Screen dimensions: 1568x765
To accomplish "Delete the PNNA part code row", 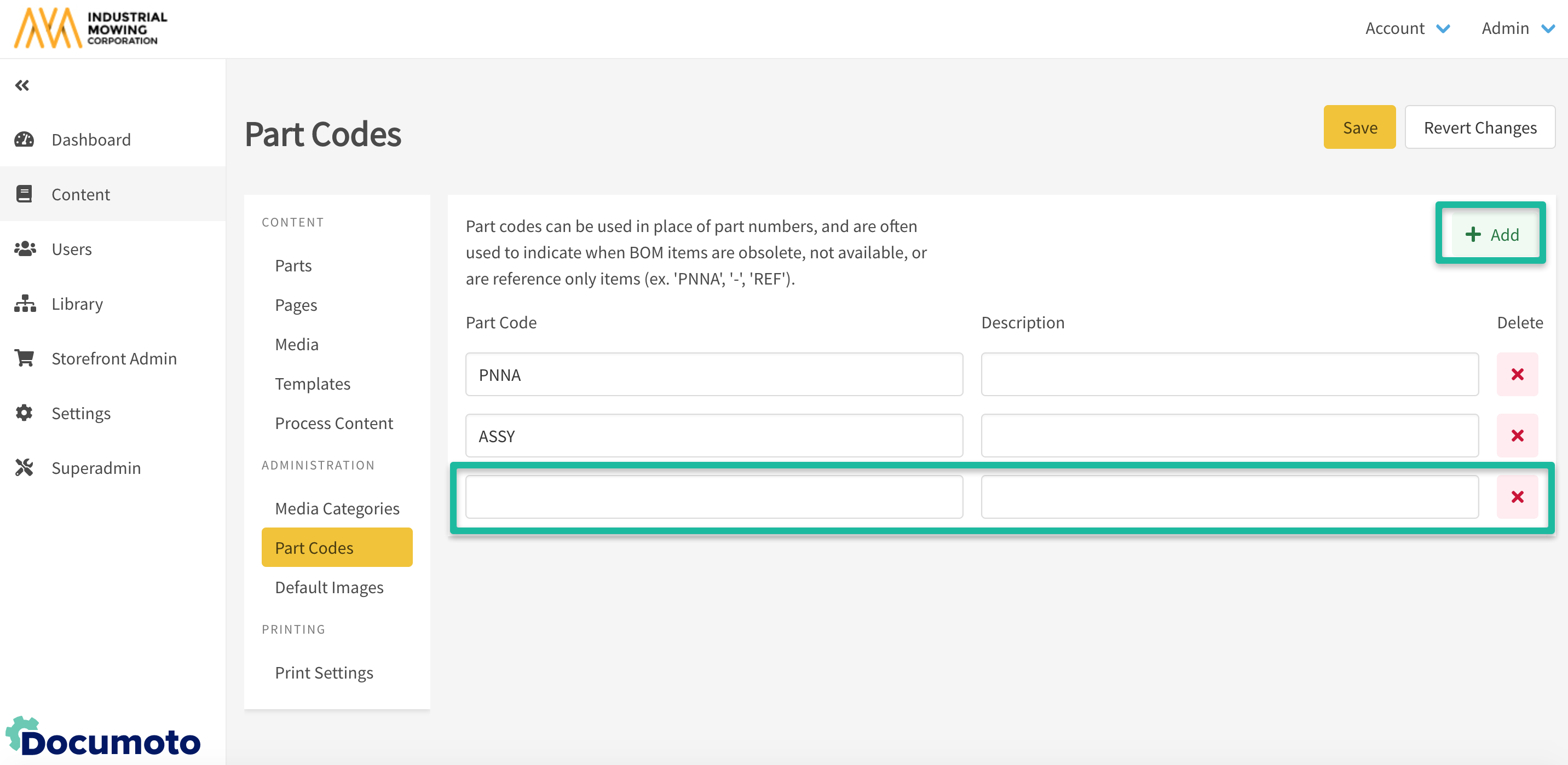I will pyautogui.click(x=1517, y=374).
